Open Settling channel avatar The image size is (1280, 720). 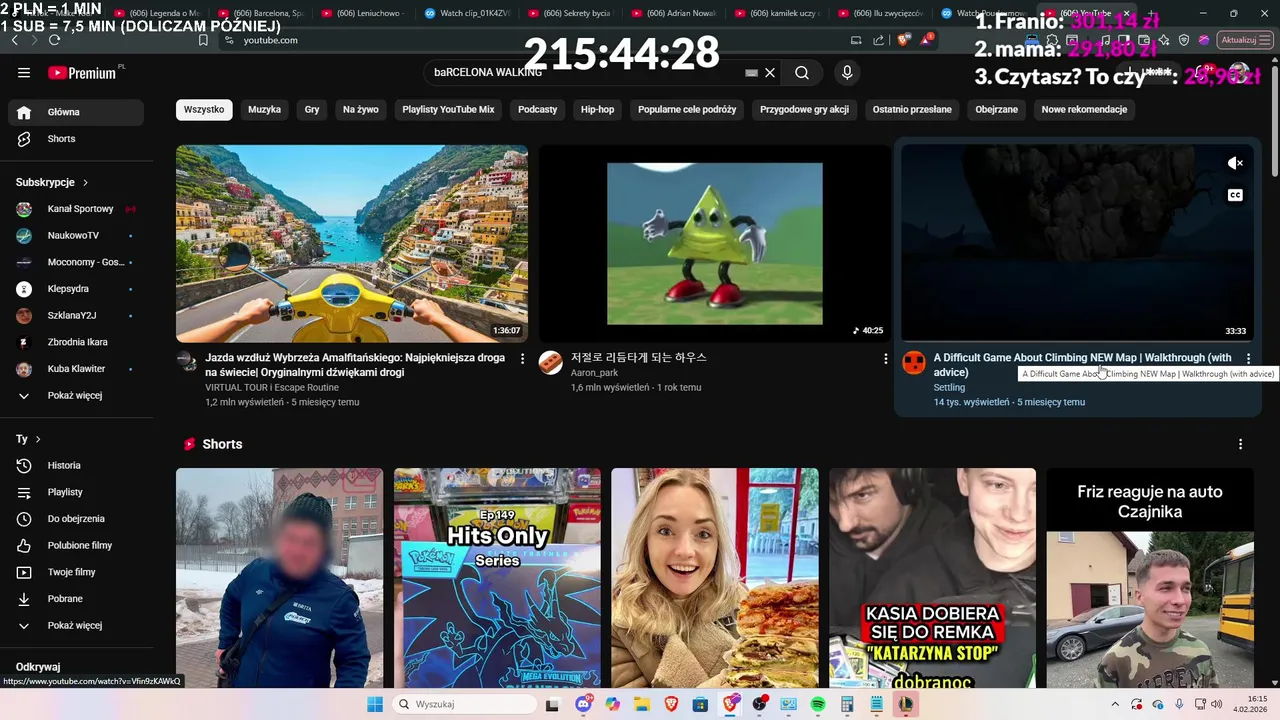tap(914, 362)
